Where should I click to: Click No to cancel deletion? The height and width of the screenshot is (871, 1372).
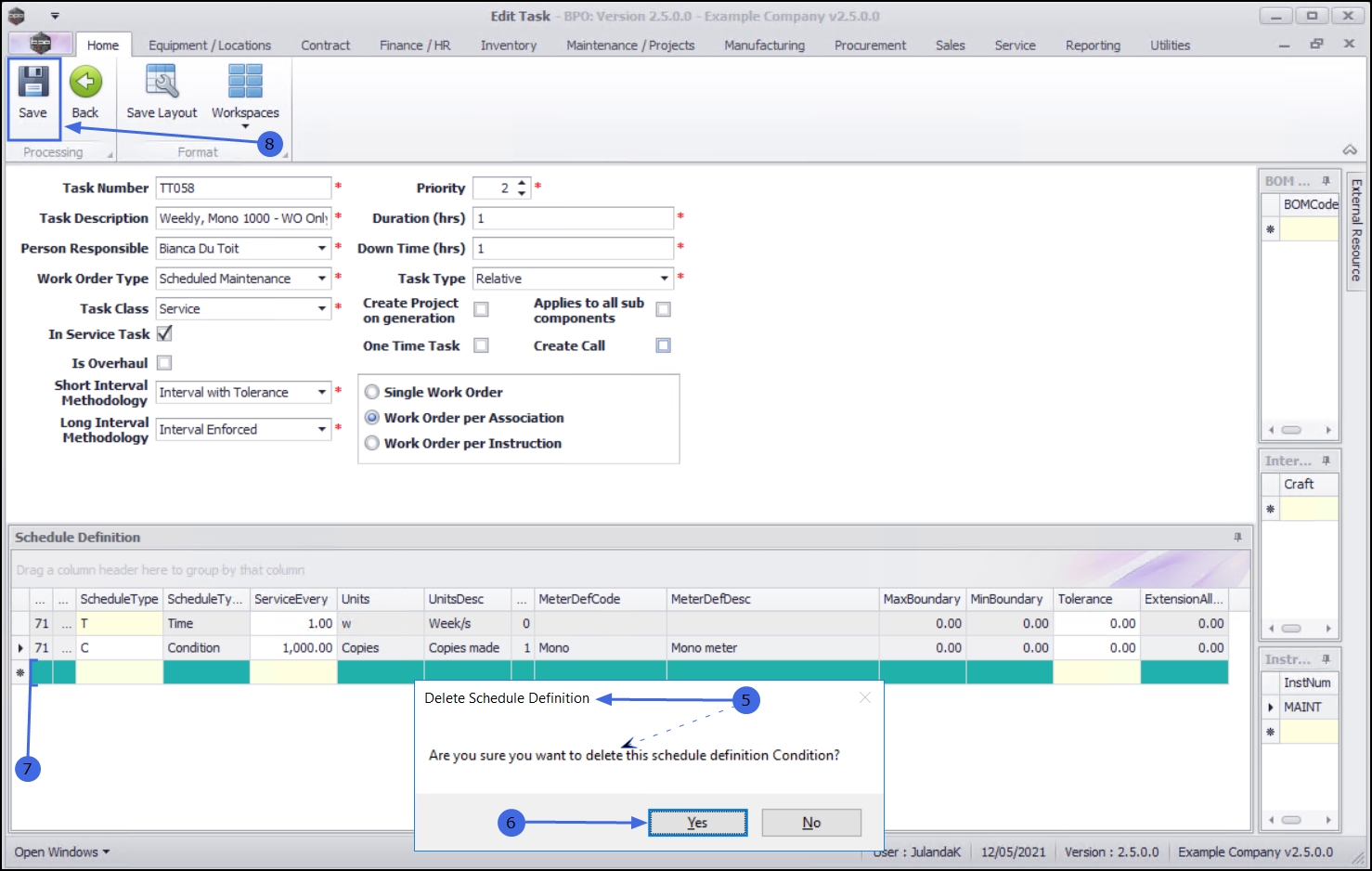(811, 823)
